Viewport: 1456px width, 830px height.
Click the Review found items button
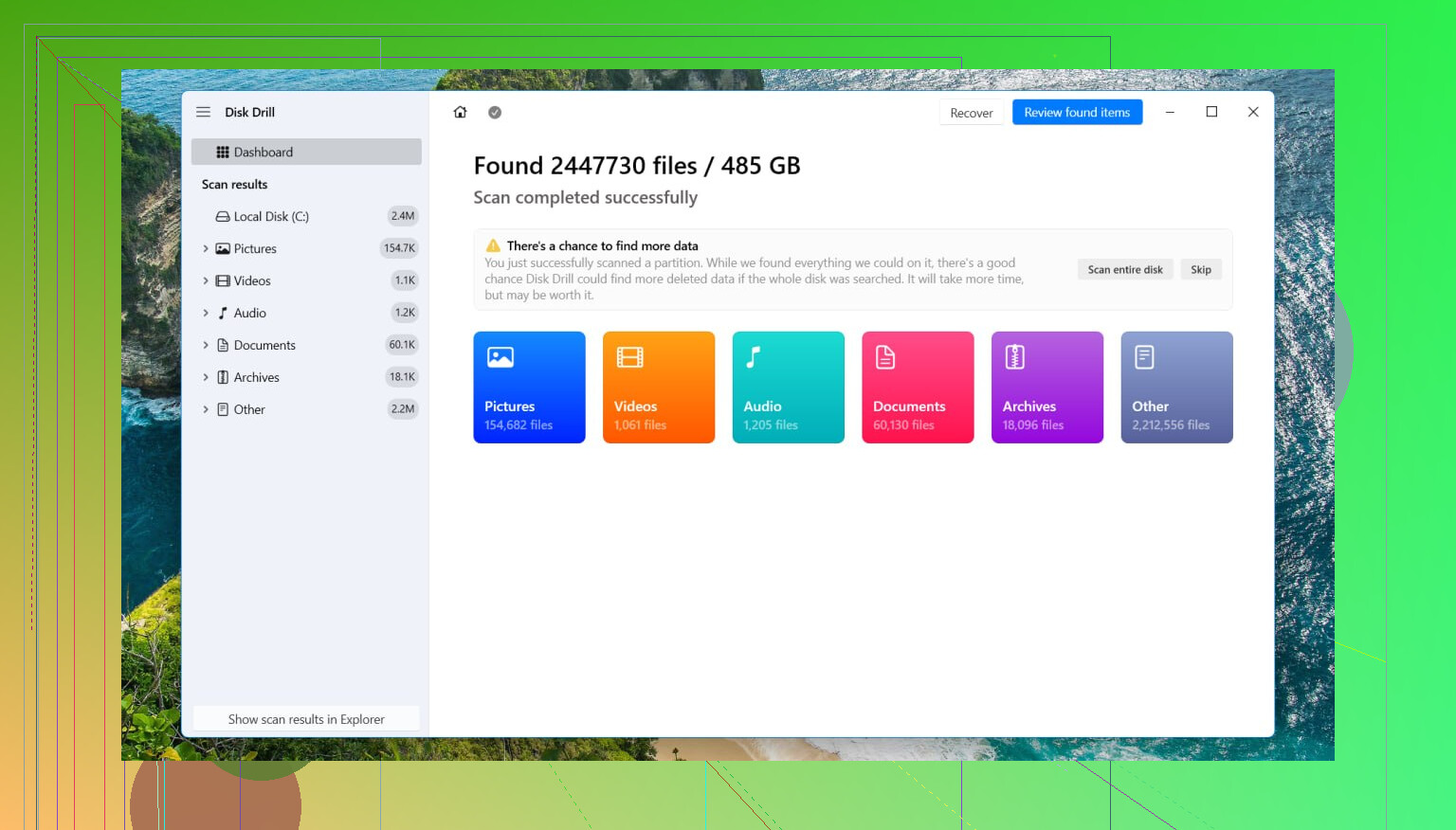click(1077, 112)
